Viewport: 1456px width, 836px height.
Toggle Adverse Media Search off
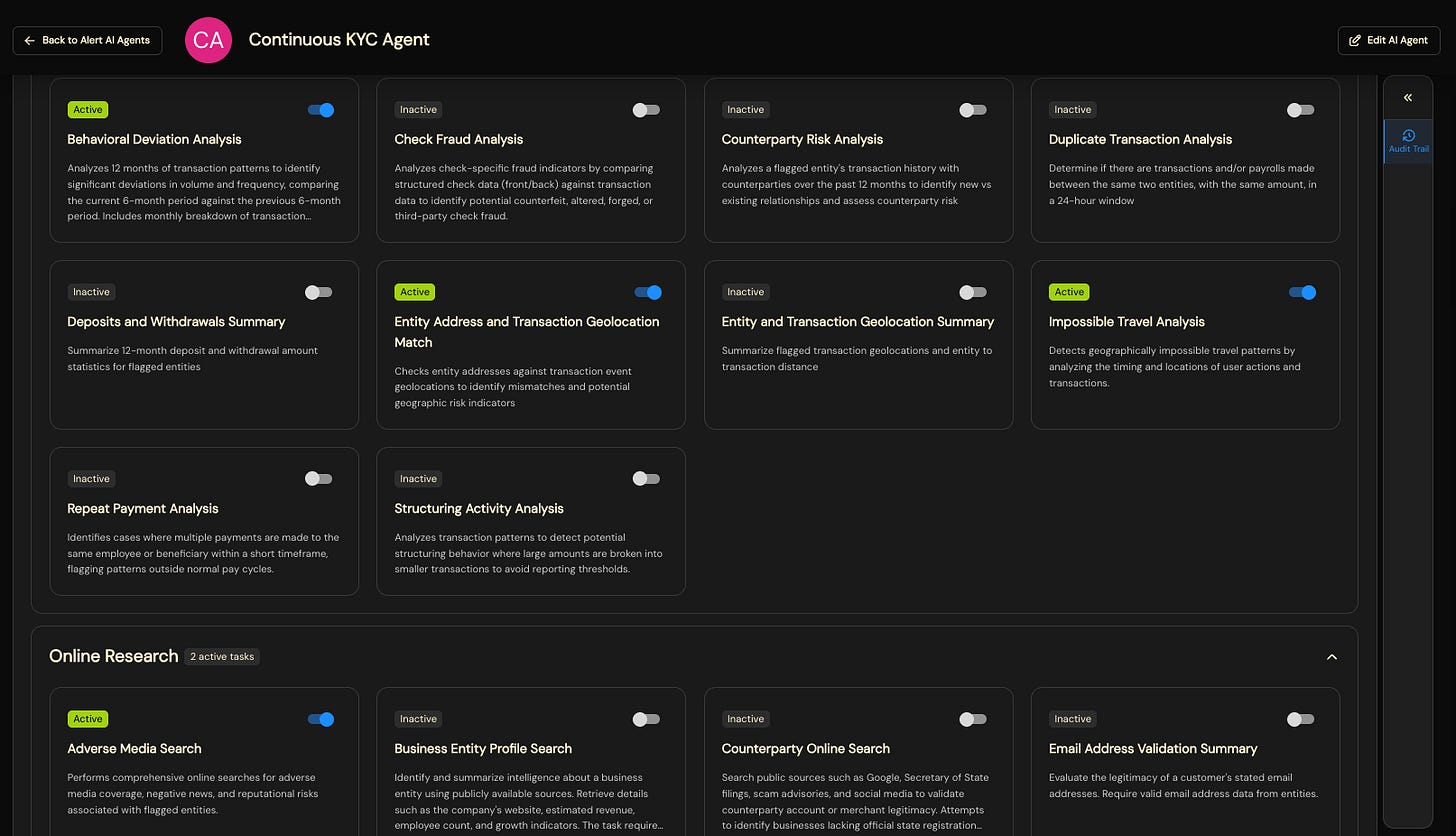321,719
